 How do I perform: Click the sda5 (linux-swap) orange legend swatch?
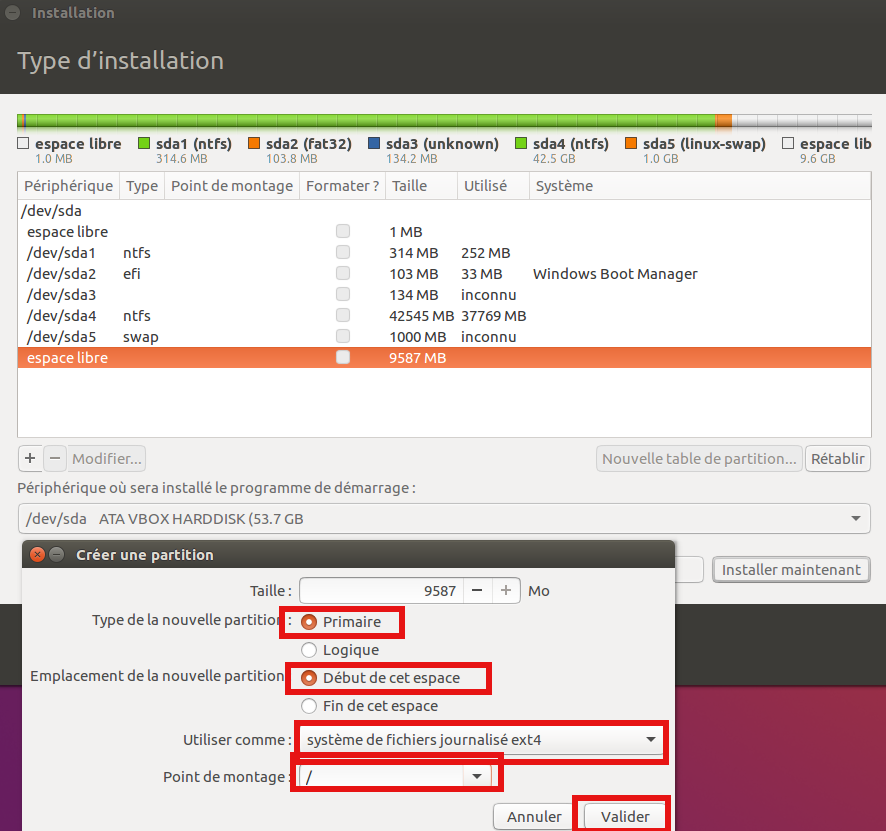631,143
